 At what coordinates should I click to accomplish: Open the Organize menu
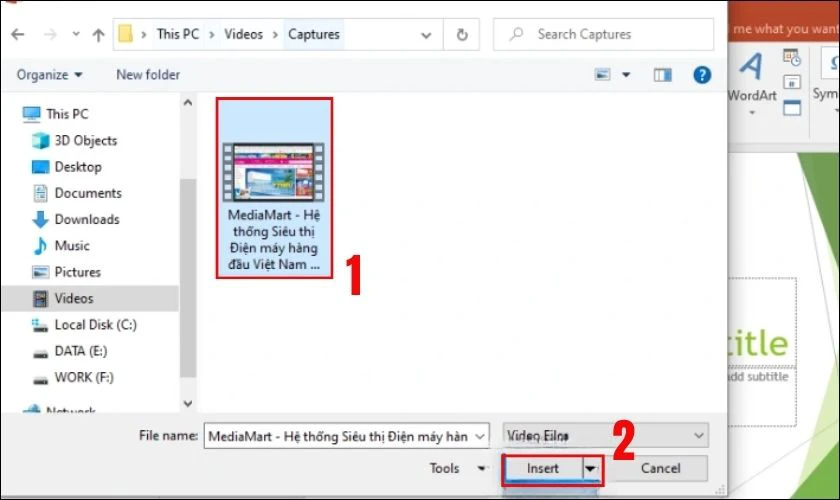49,74
